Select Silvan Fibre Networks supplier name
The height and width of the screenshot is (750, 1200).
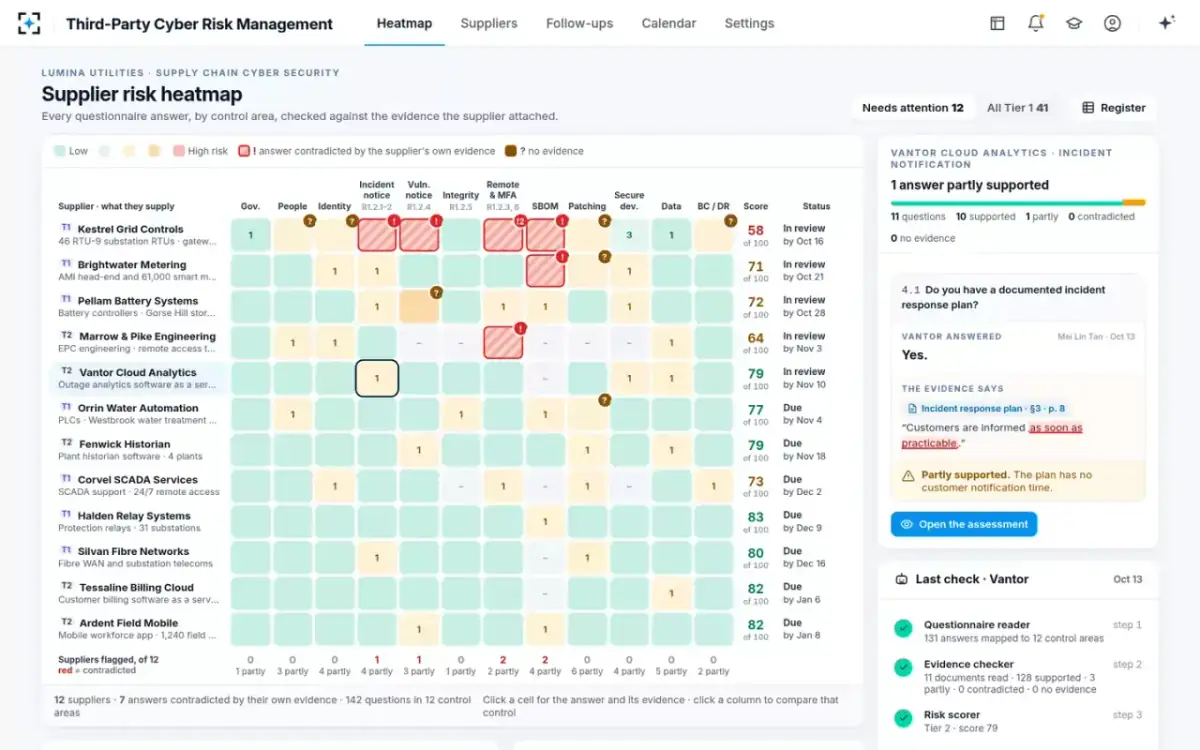tap(133, 552)
